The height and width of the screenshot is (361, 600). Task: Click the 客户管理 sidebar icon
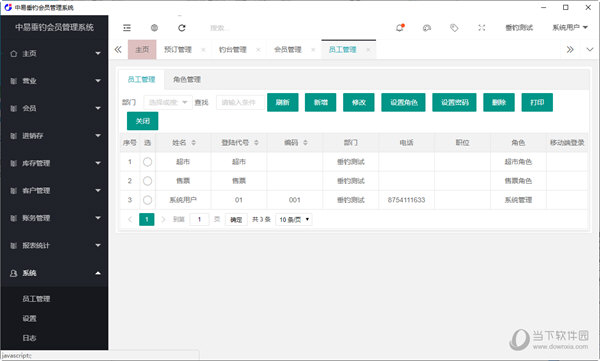coord(14,191)
